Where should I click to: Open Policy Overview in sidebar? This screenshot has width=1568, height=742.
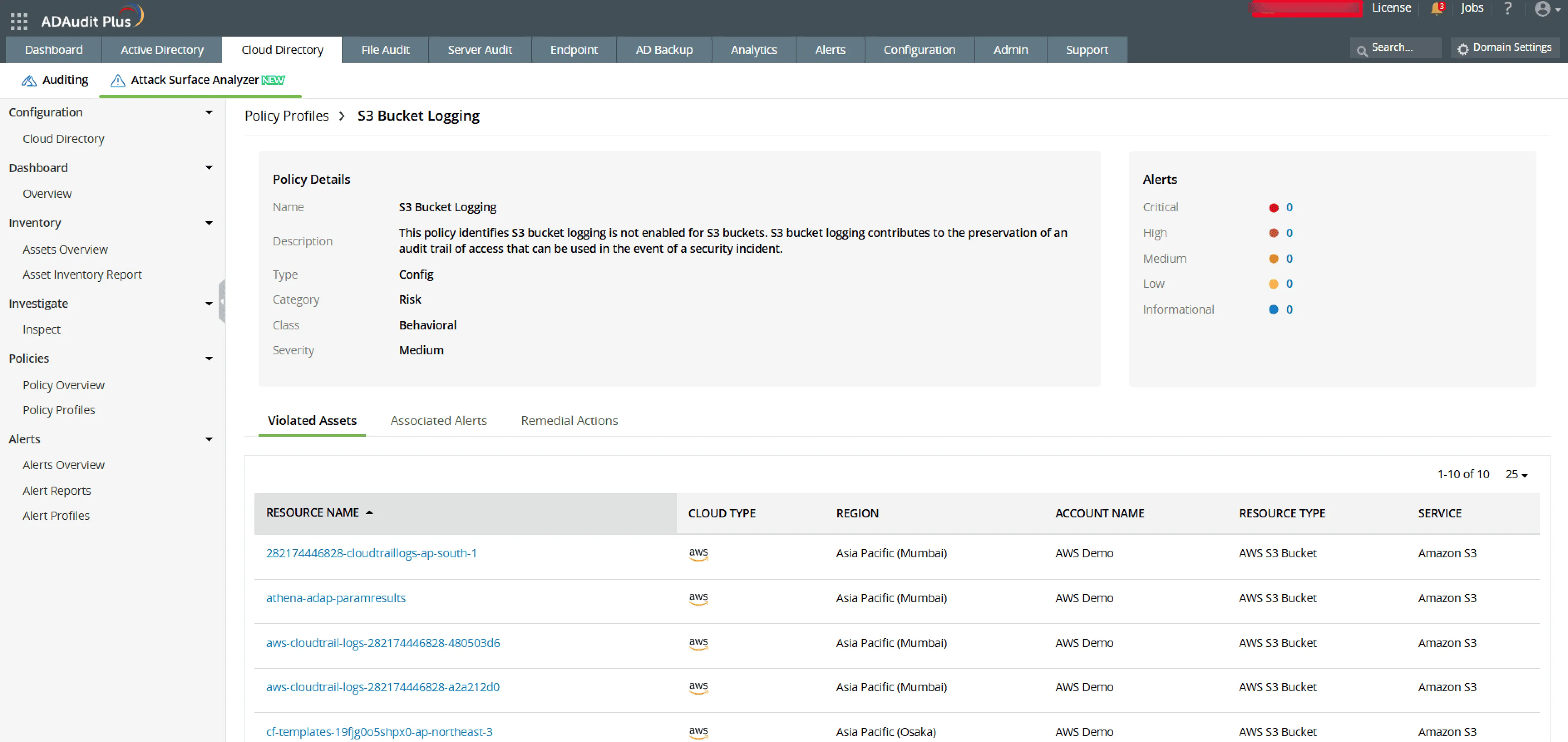63,385
